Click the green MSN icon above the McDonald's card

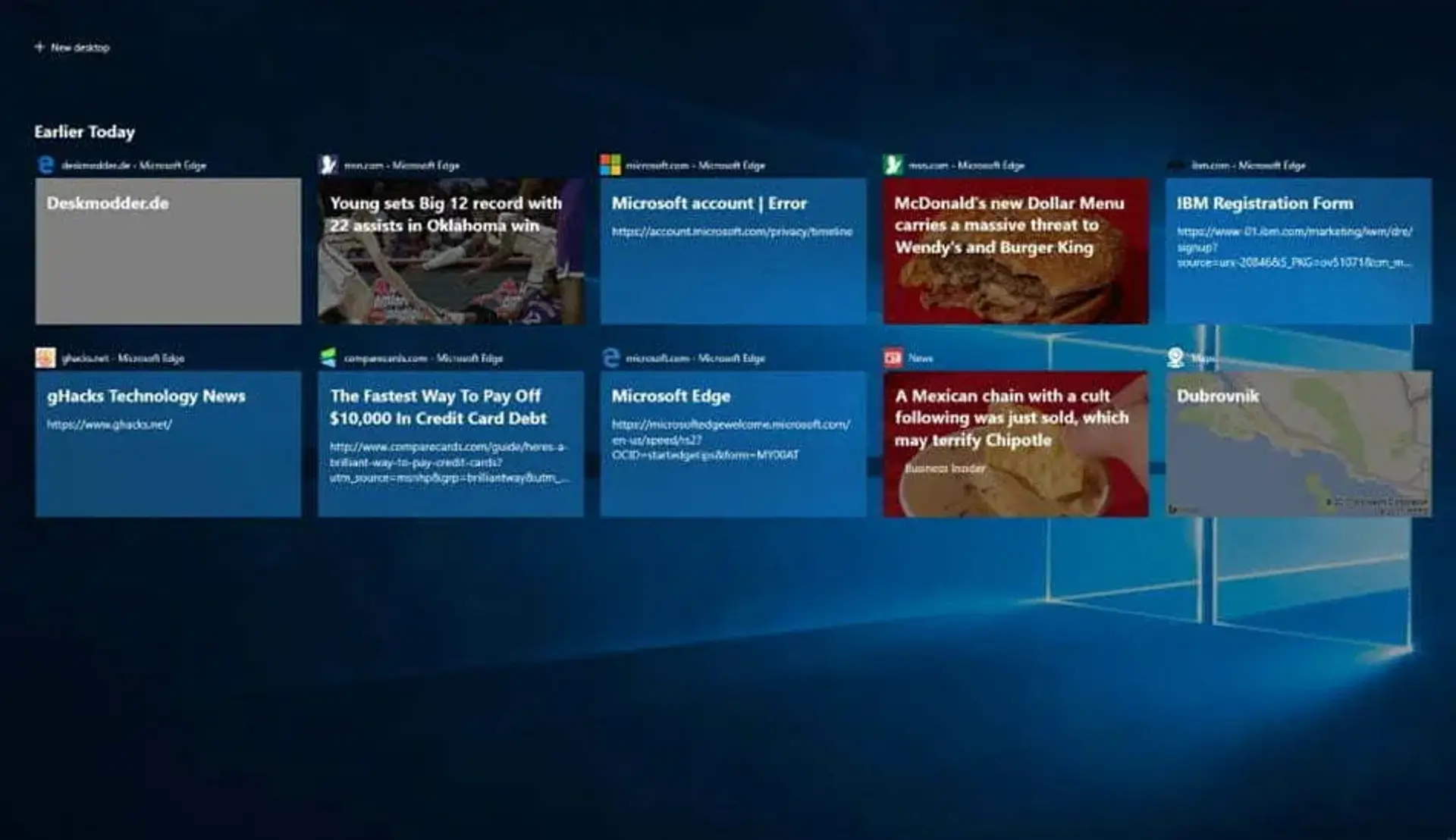893,165
